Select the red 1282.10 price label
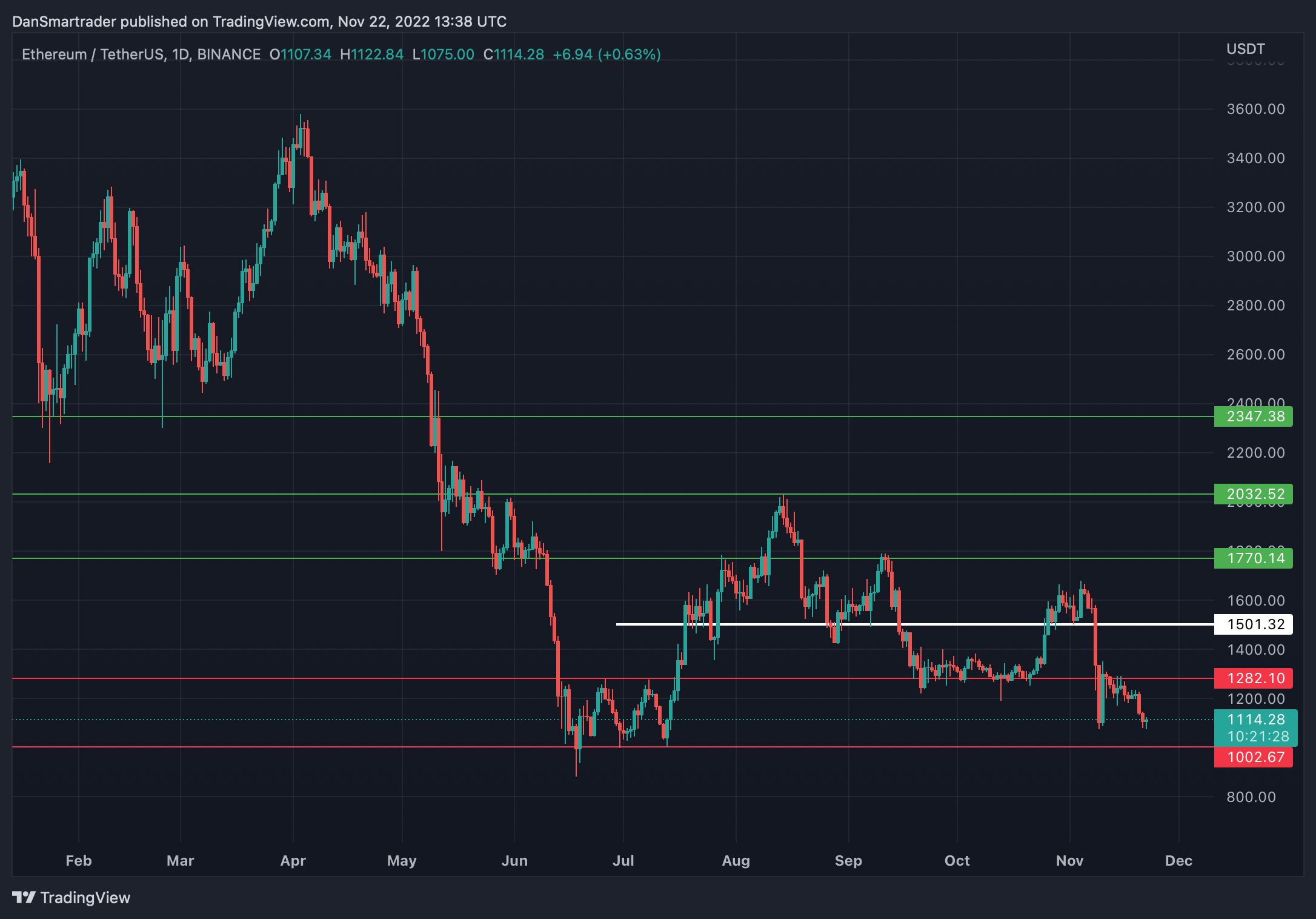This screenshot has height=919, width=1316. pos(1254,678)
